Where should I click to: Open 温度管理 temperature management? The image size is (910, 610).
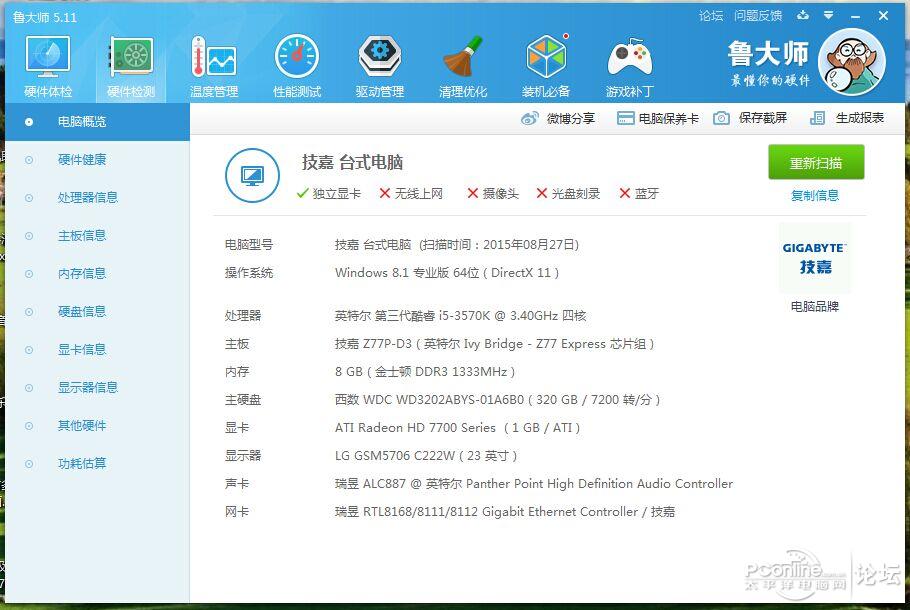214,66
